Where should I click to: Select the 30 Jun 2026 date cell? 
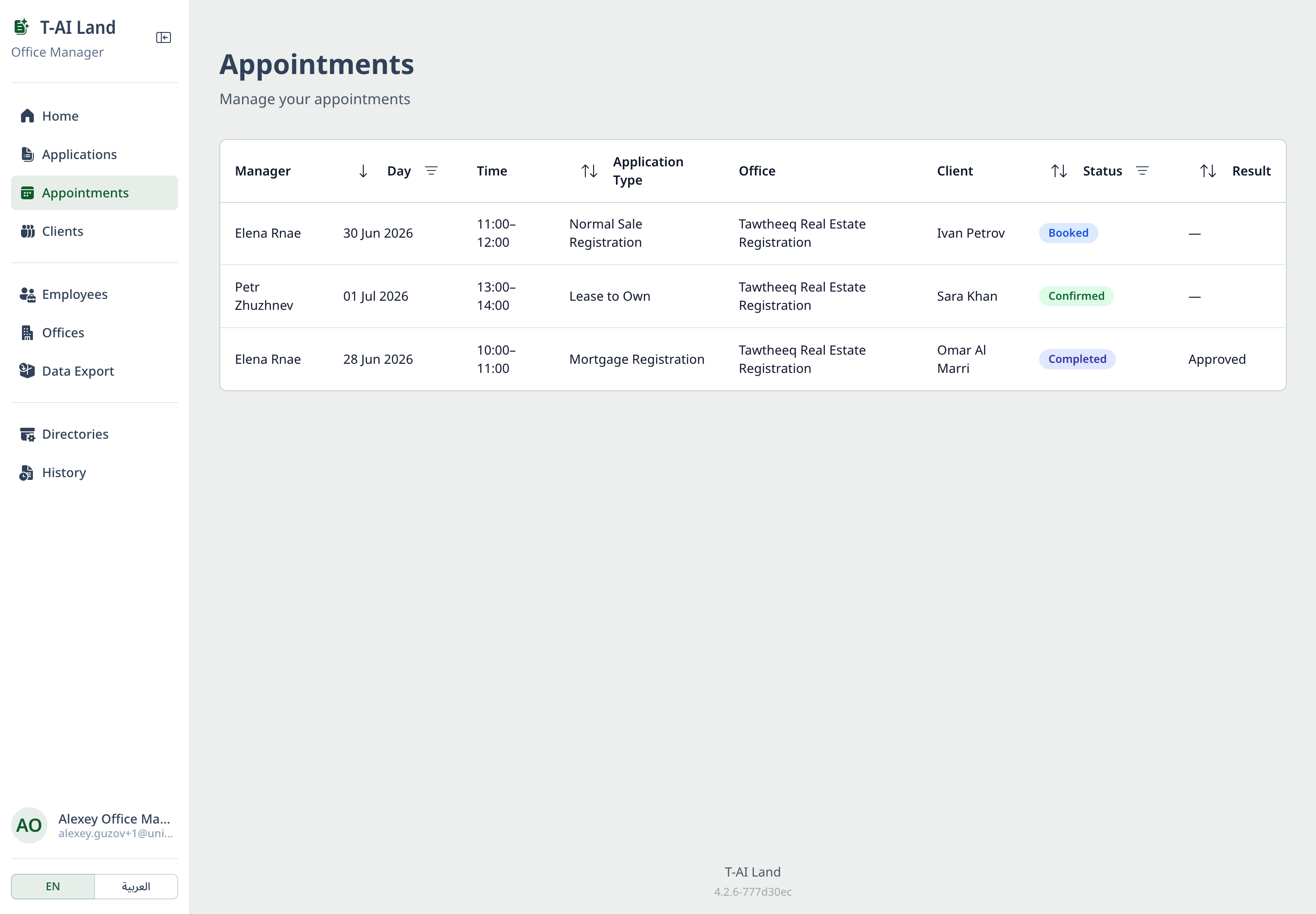(378, 233)
